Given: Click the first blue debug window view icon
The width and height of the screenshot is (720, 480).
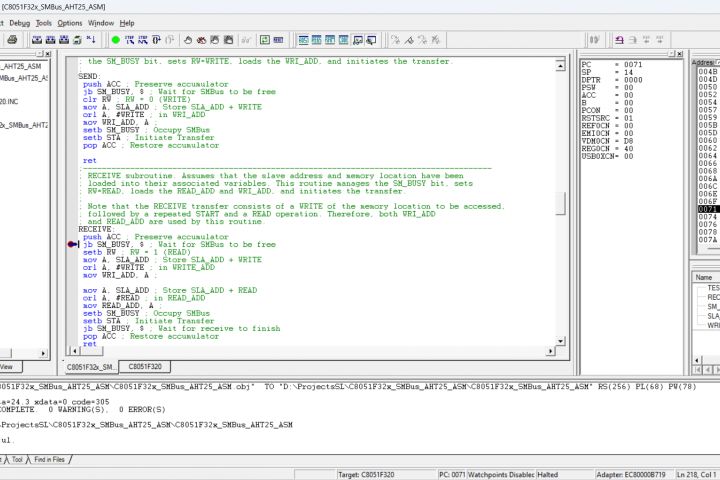Looking at the screenshot, I should coord(303,40).
